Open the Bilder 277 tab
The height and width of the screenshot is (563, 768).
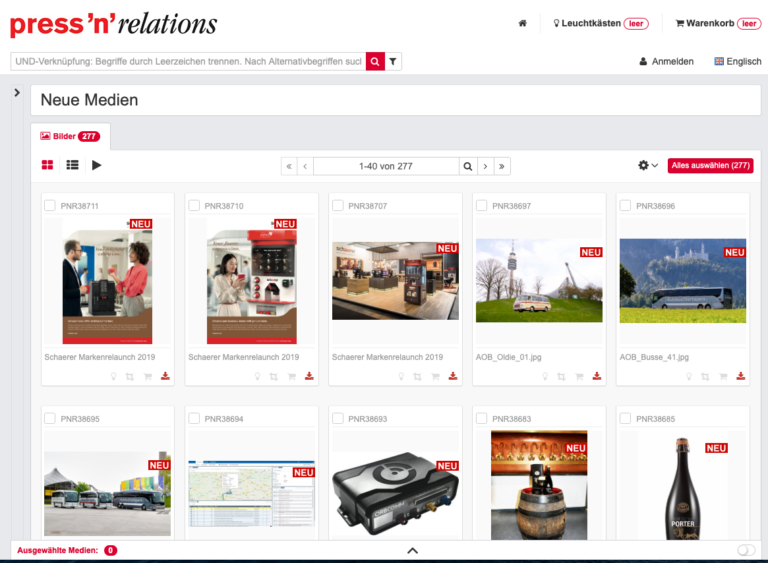(x=70, y=136)
